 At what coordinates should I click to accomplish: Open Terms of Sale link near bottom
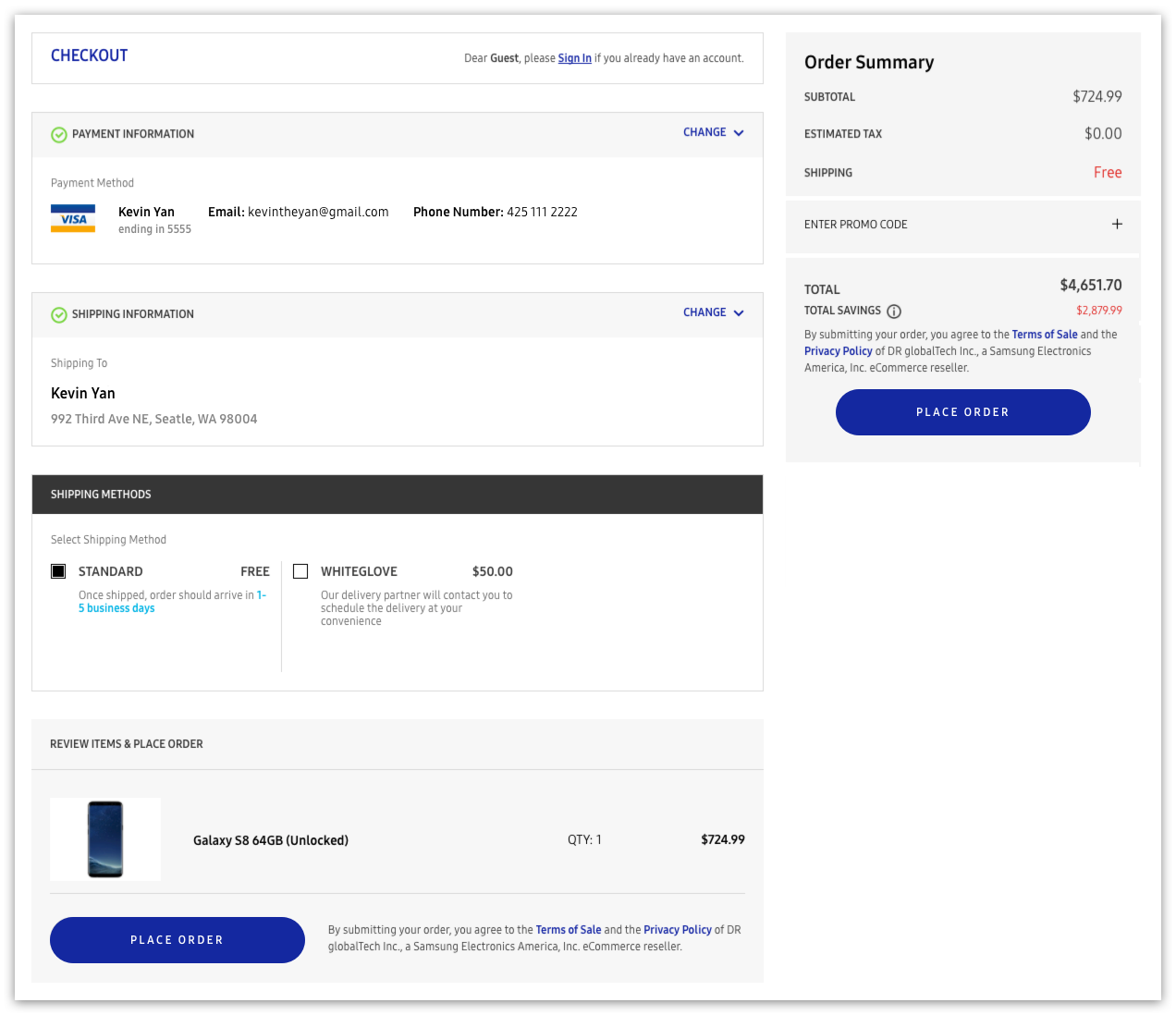pyautogui.click(x=568, y=930)
